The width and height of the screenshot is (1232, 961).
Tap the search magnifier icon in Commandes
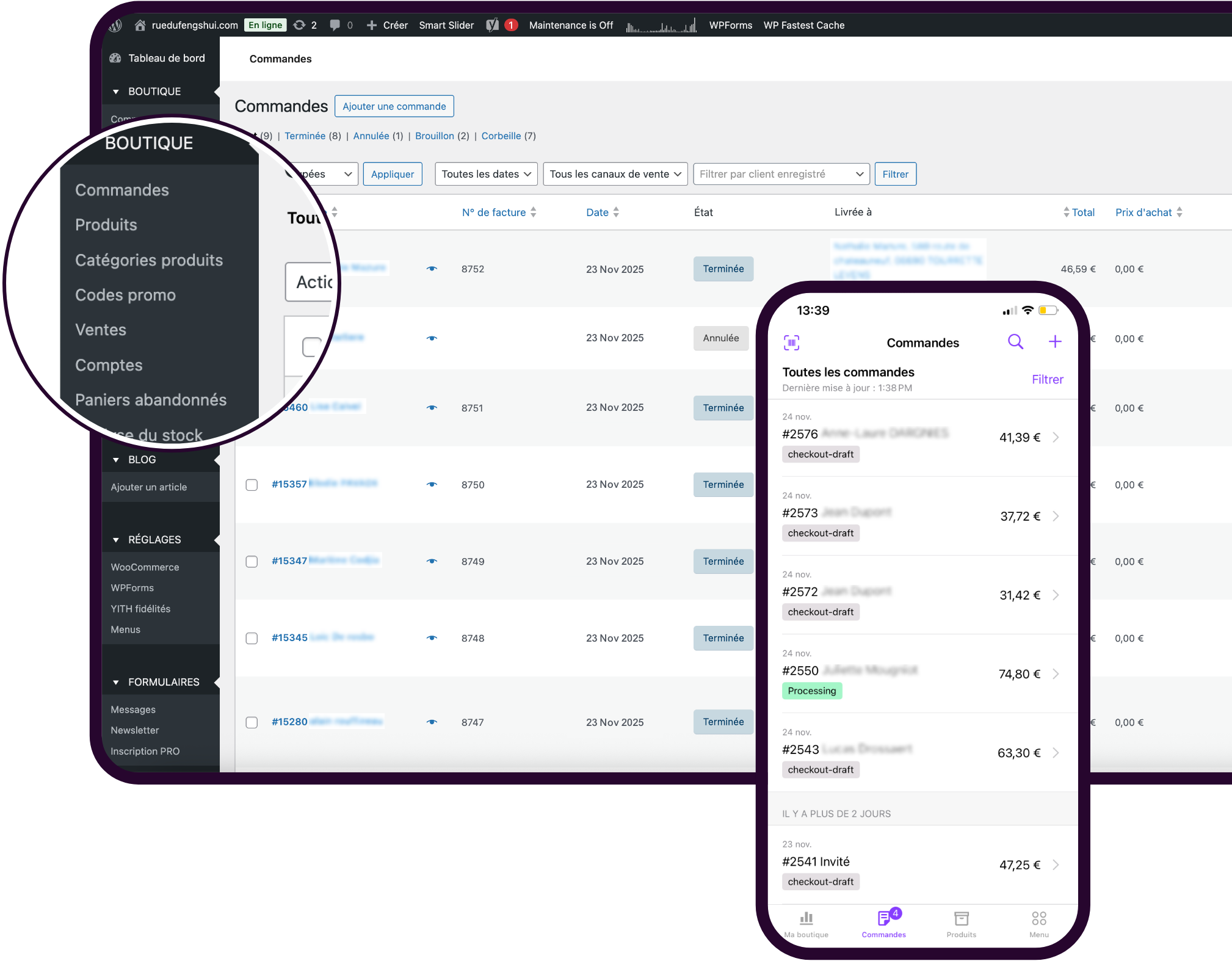tap(1015, 342)
